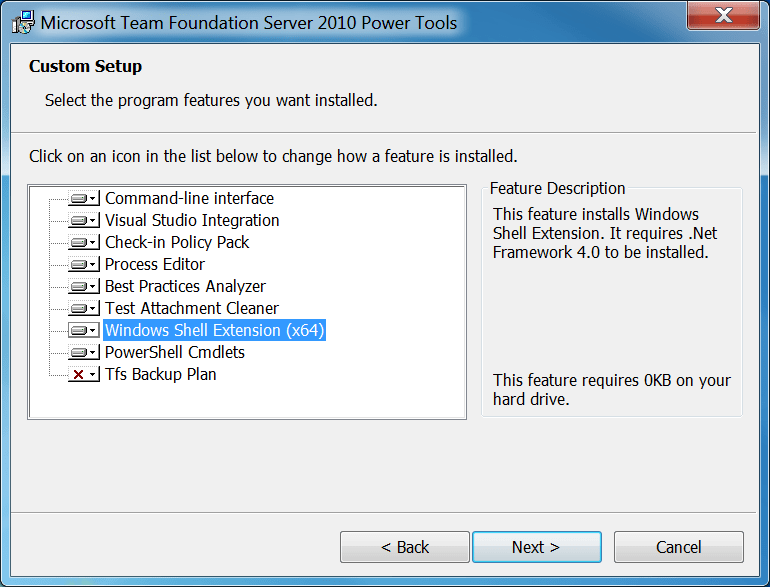This screenshot has width=770, height=587.
Task: Open install options dropdown for Command-line interface
Action: coord(83,198)
